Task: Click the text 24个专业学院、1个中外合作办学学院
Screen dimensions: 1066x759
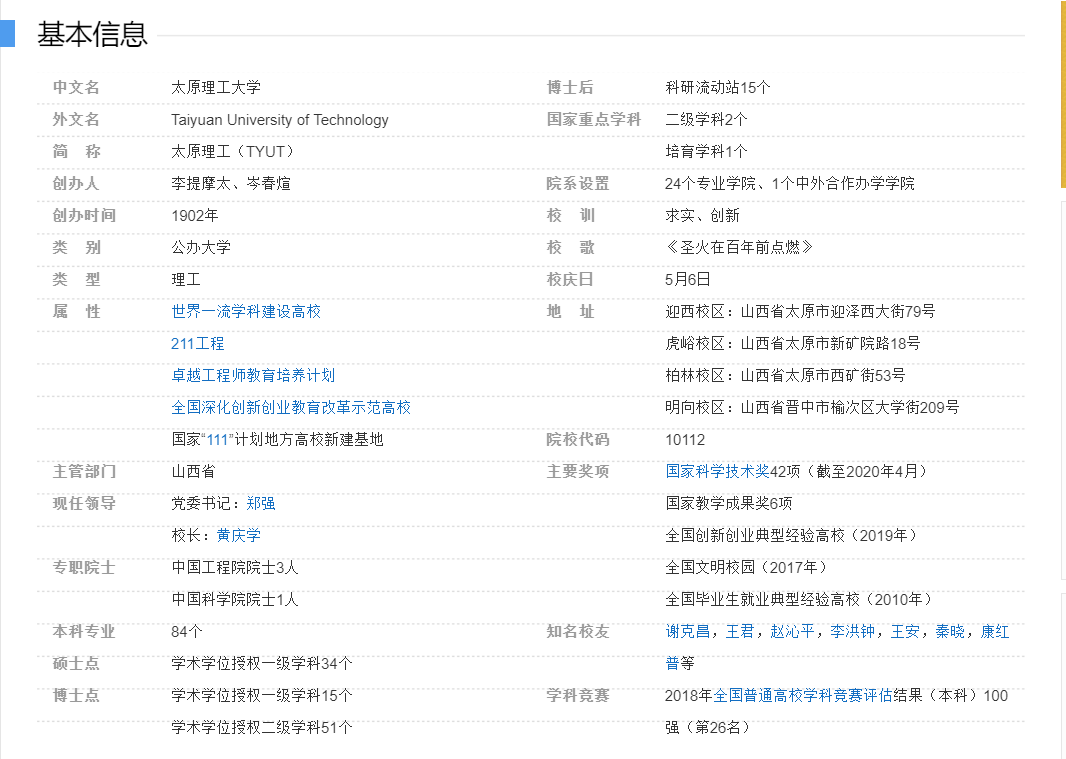Action: point(790,183)
